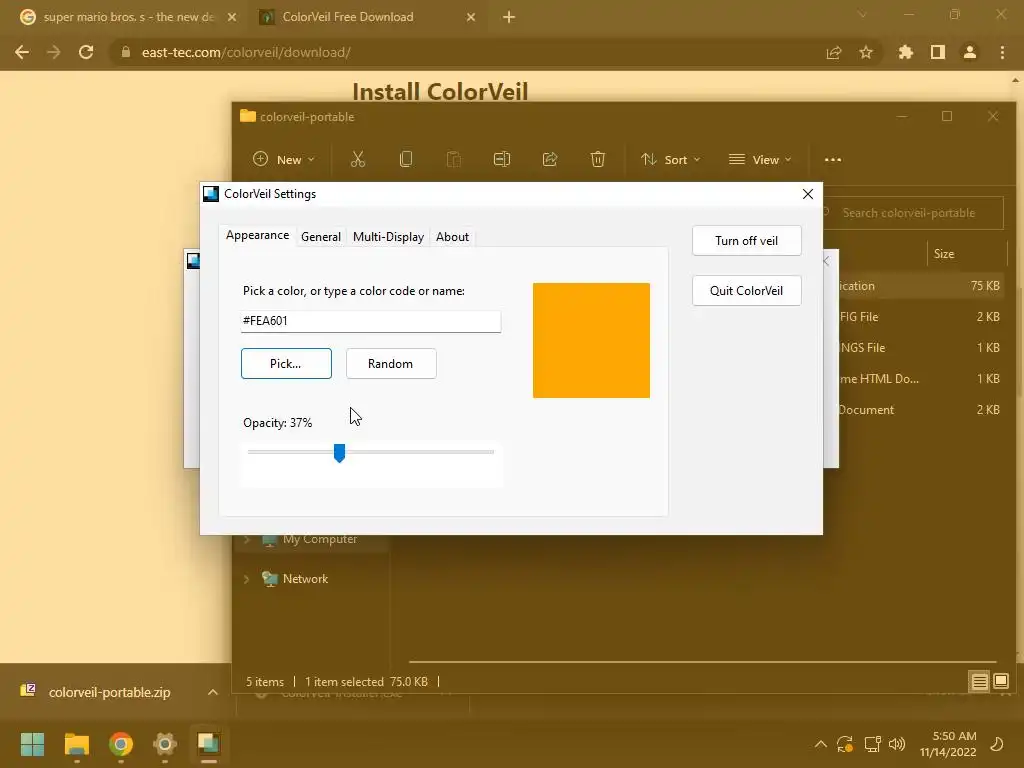Close the ColorVeil Settings dialog
Image resolution: width=1024 pixels, height=768 pixels.
pos(808,194)
